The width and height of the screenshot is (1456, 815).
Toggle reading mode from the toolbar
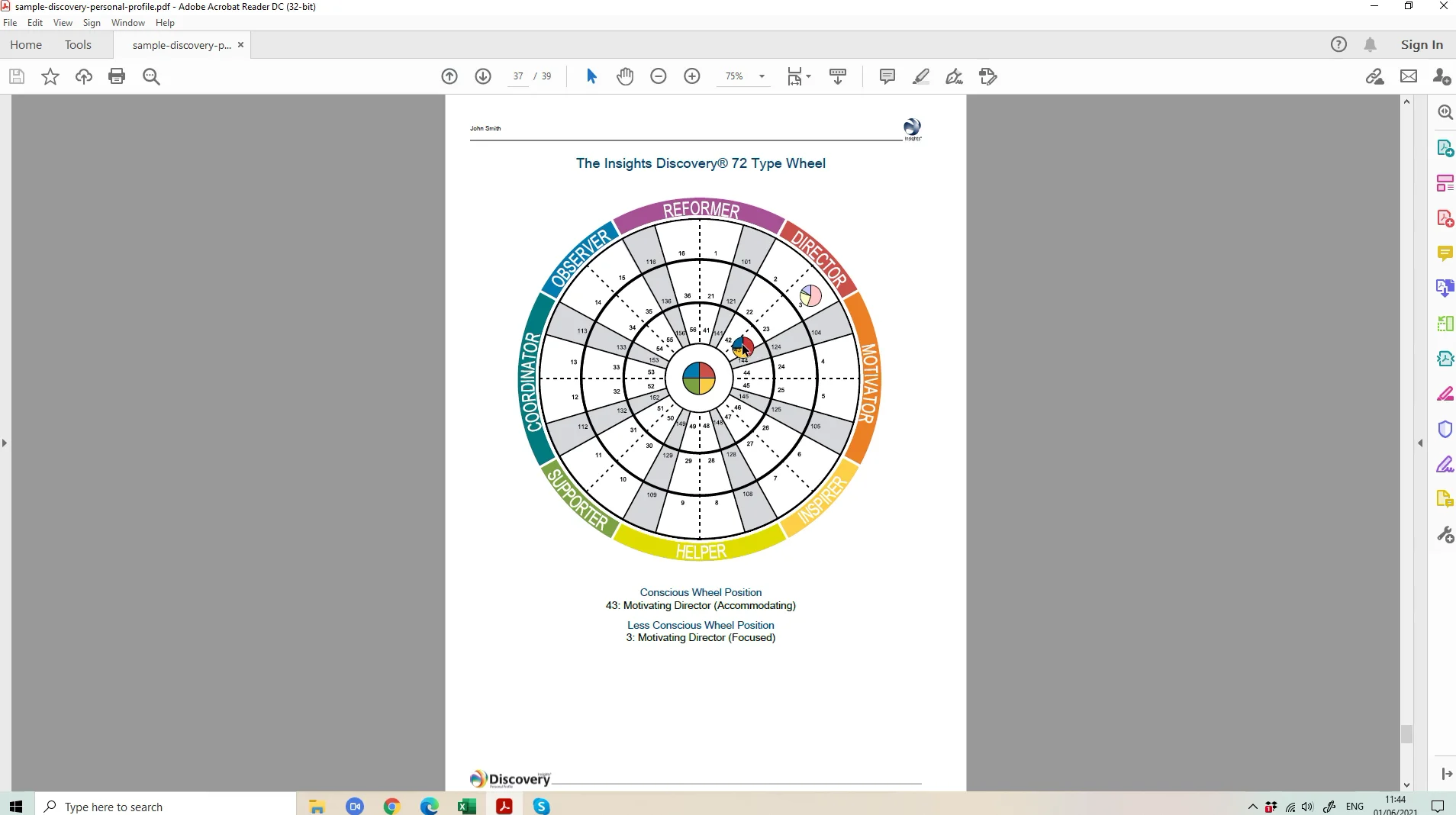[x=838, y=76]
